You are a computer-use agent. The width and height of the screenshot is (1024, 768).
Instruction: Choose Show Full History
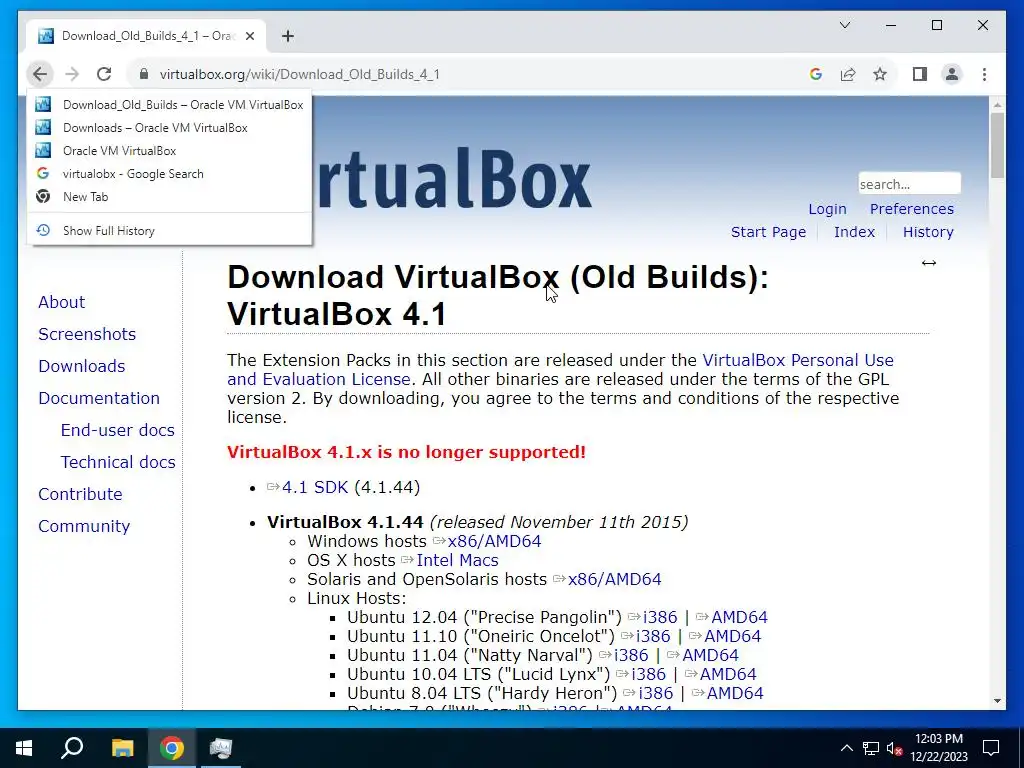tap(169, 231)
